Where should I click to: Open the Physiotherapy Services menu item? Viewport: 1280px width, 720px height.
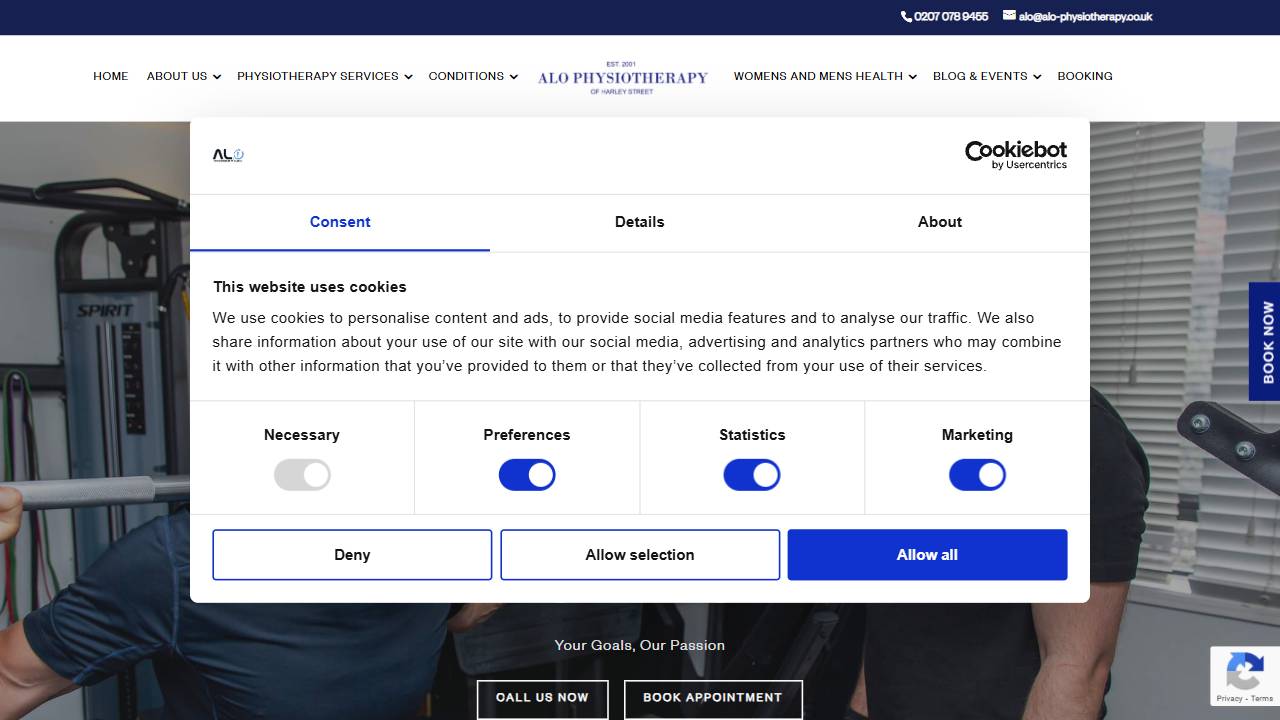318,76
